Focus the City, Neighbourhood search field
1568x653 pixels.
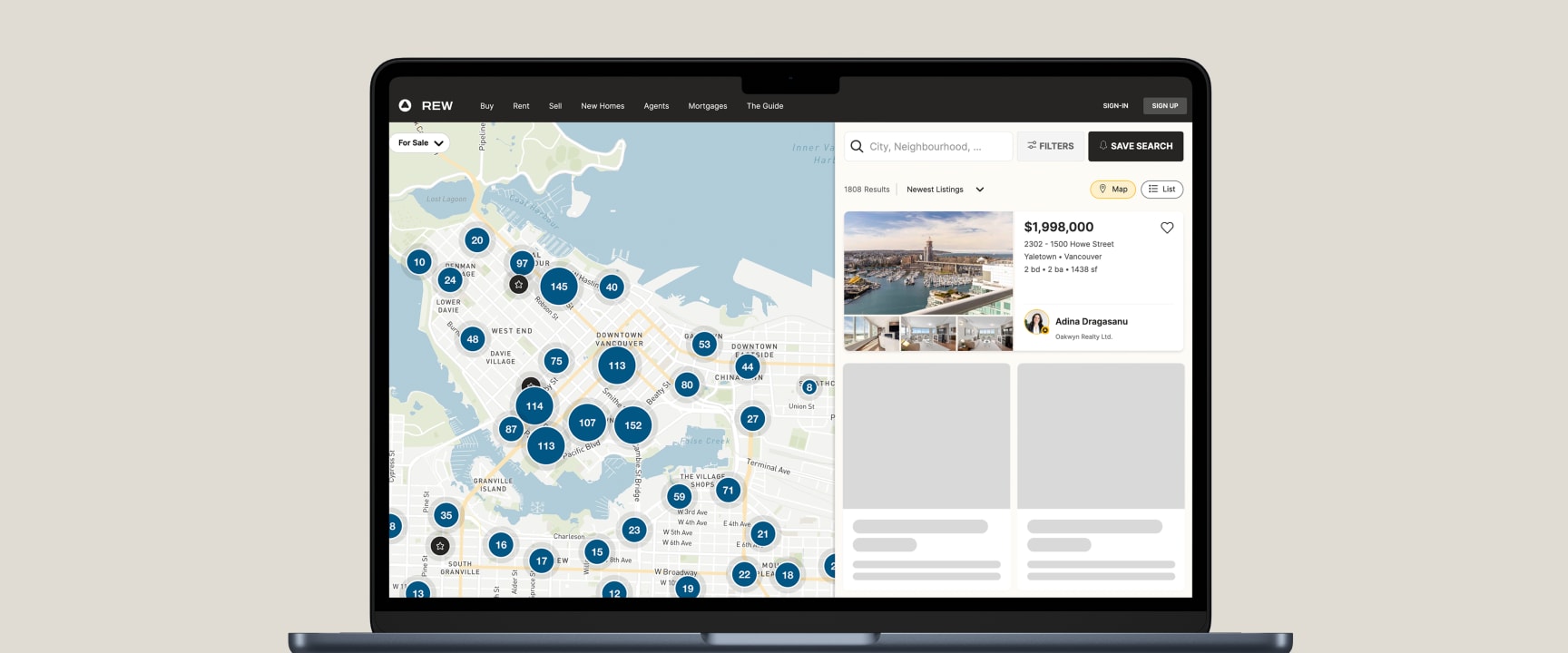point(928,146)
